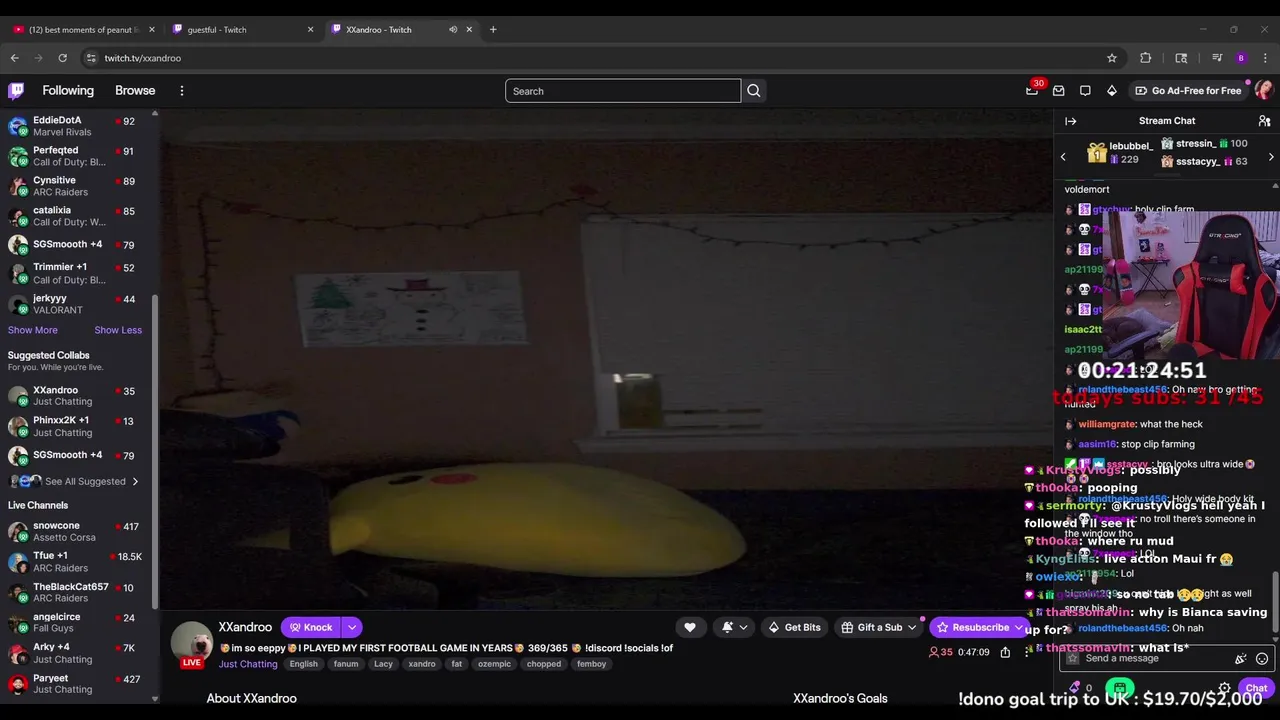1280x720 pixels.
Task: Click XXandroo's channel avatar with LIVE badge
Action: click(191, 645)
